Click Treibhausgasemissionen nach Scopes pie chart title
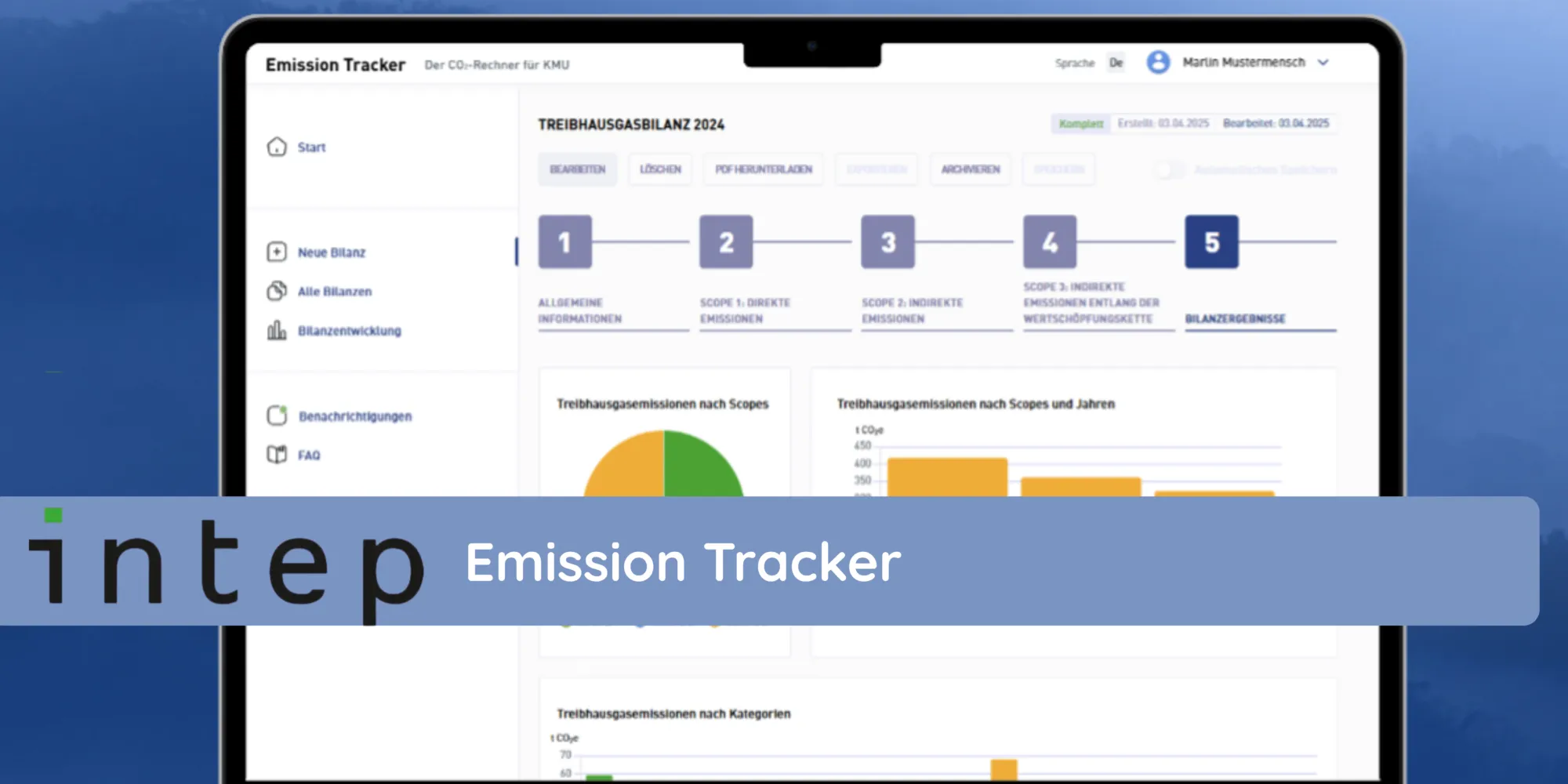 [x=662, y=404]
